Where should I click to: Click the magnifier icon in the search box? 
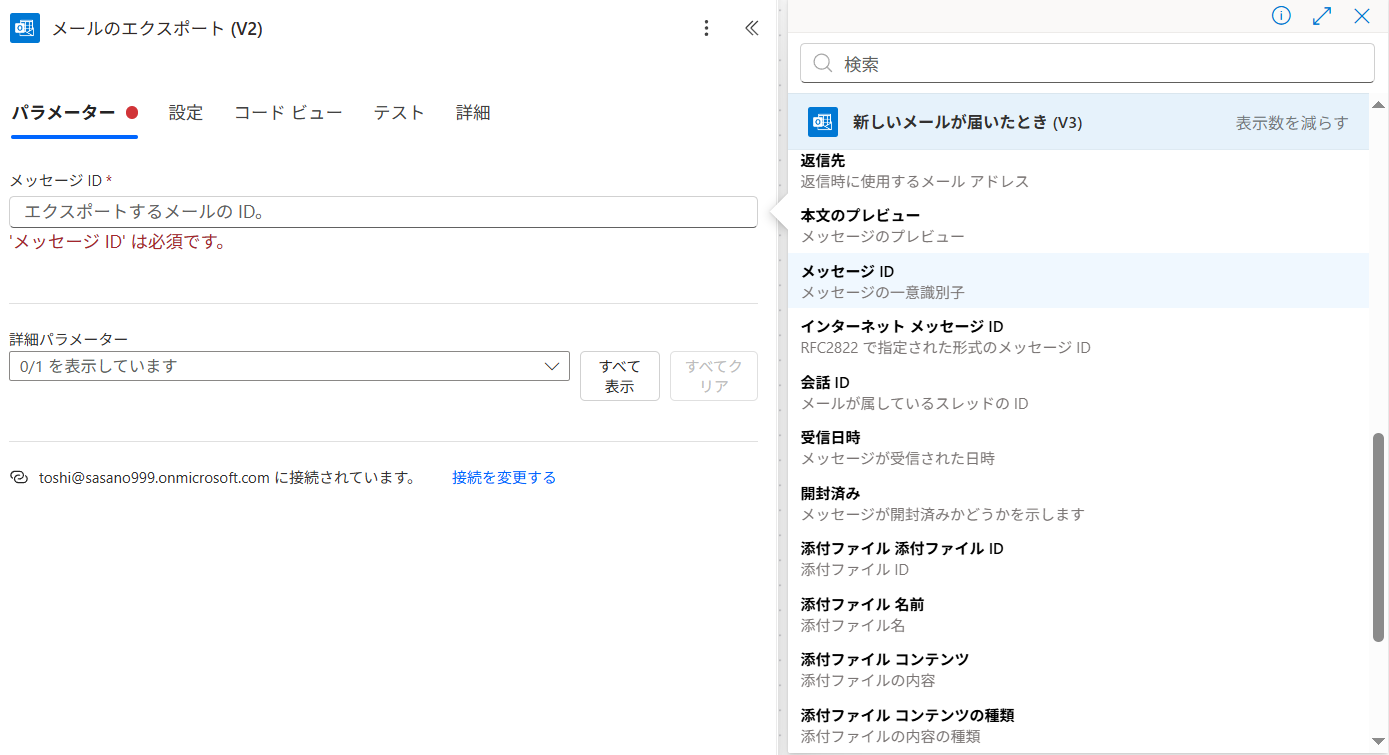[823, 63]
